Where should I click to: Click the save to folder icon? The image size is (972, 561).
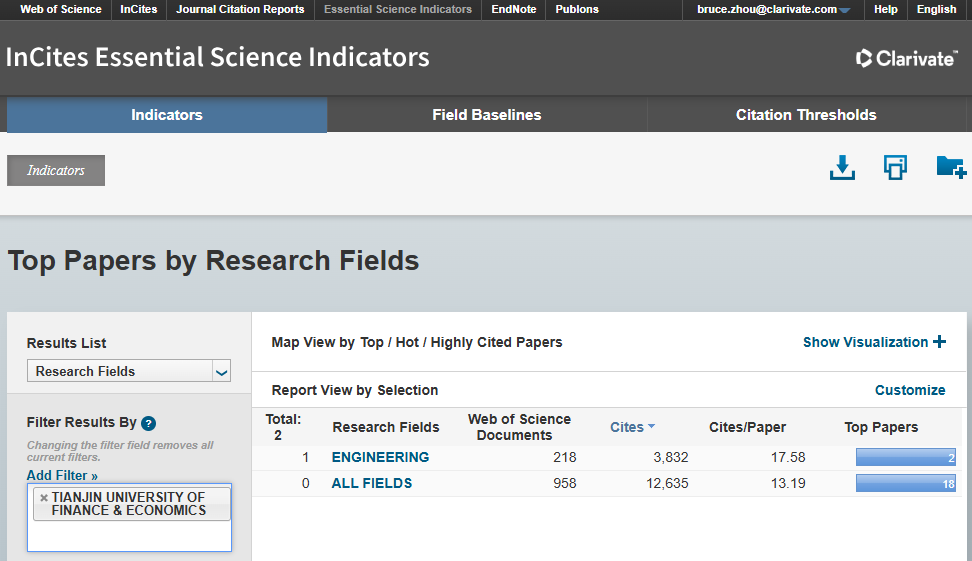(949, 167)
